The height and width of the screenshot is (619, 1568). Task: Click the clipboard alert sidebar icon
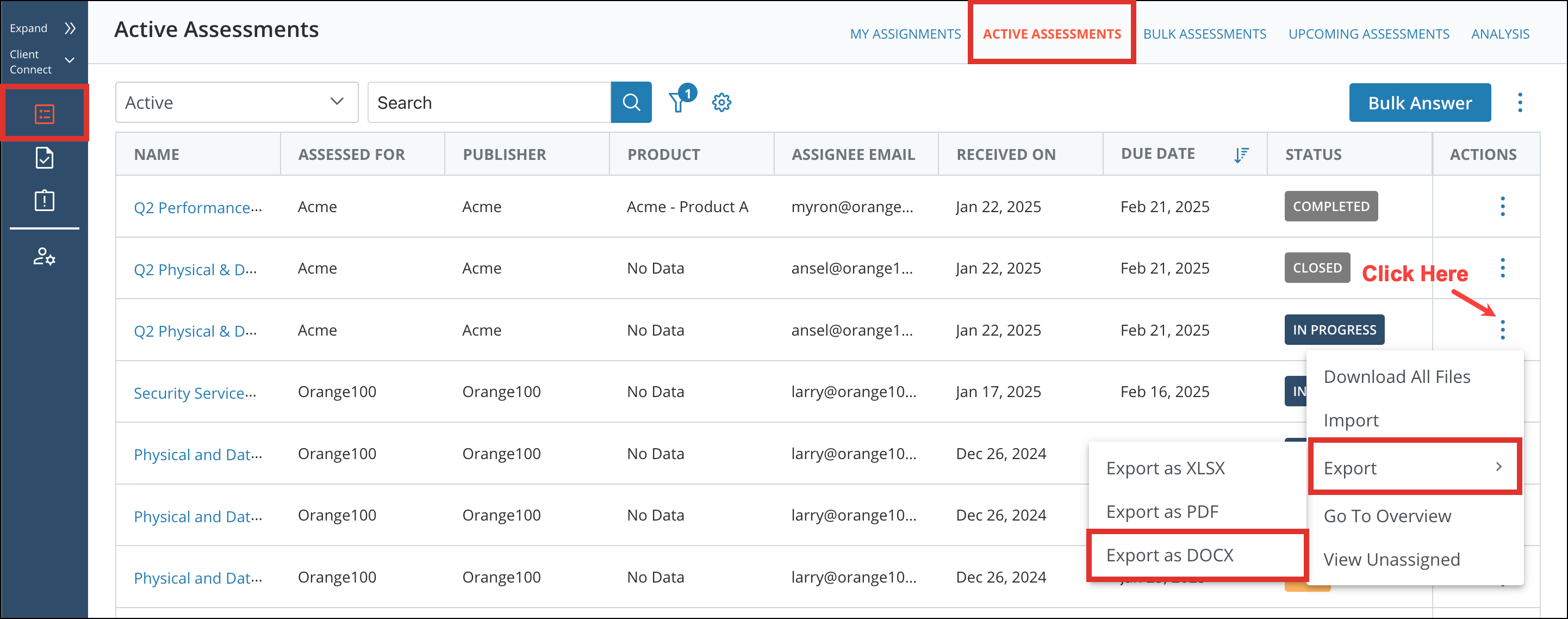45,201
